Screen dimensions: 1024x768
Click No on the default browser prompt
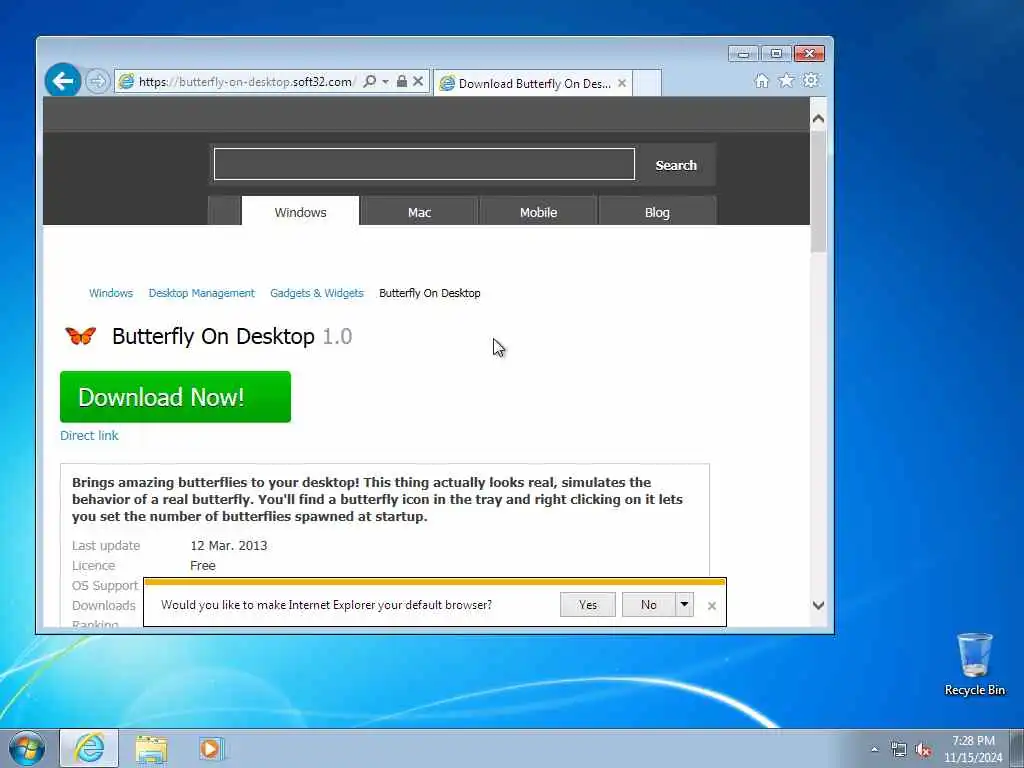648,605
